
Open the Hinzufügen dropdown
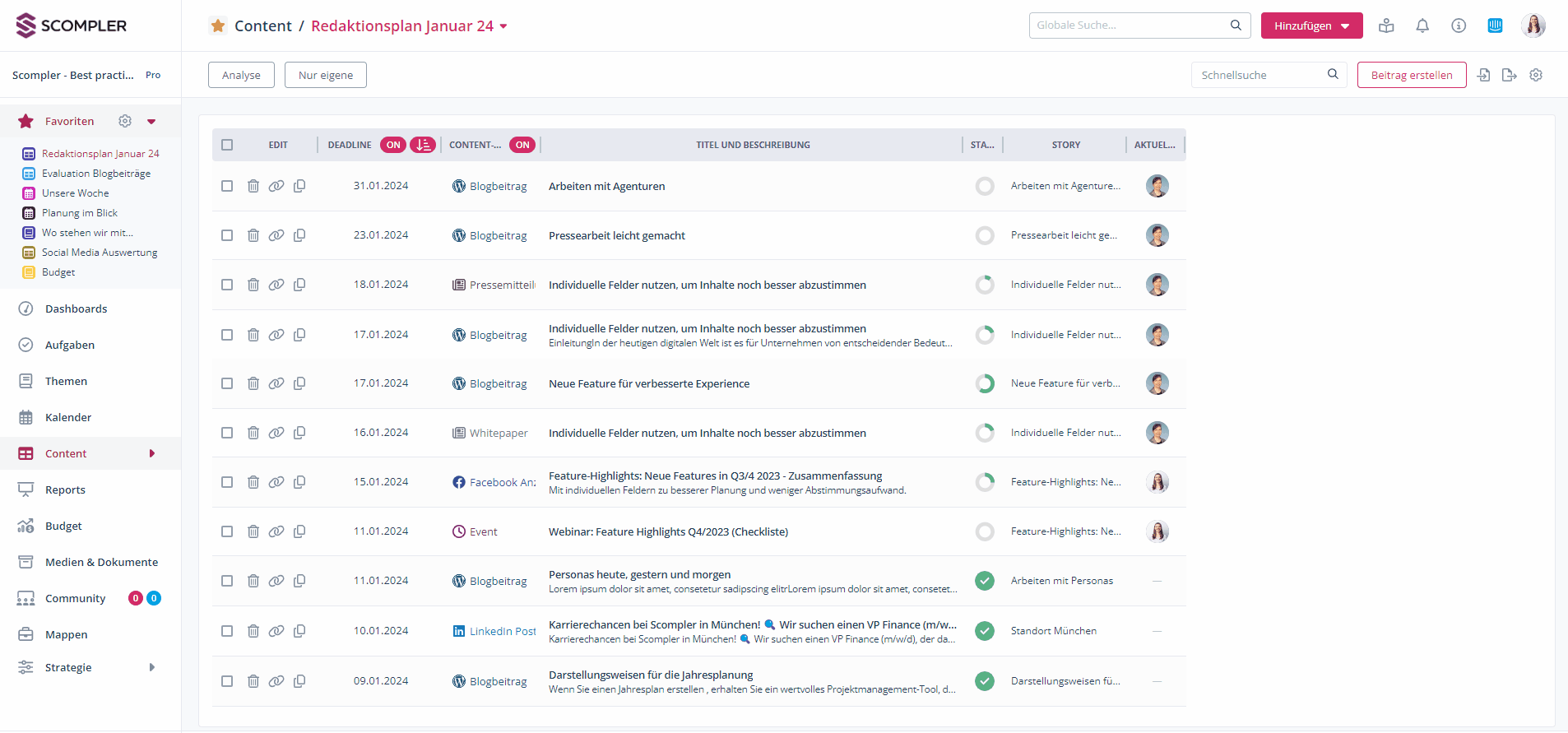pos(1311,26)
